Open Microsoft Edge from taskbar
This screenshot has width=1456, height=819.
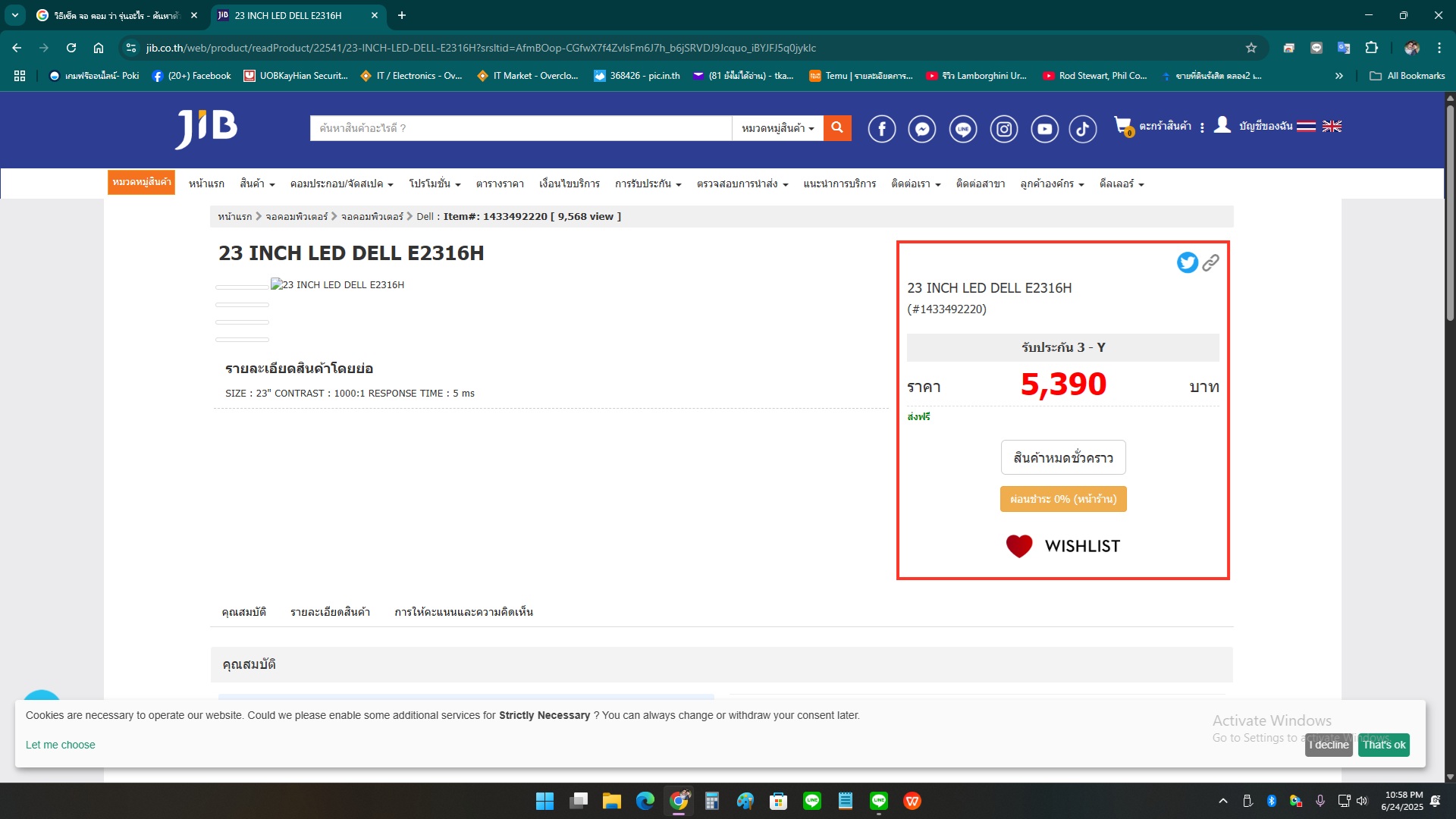pos(645,801)
